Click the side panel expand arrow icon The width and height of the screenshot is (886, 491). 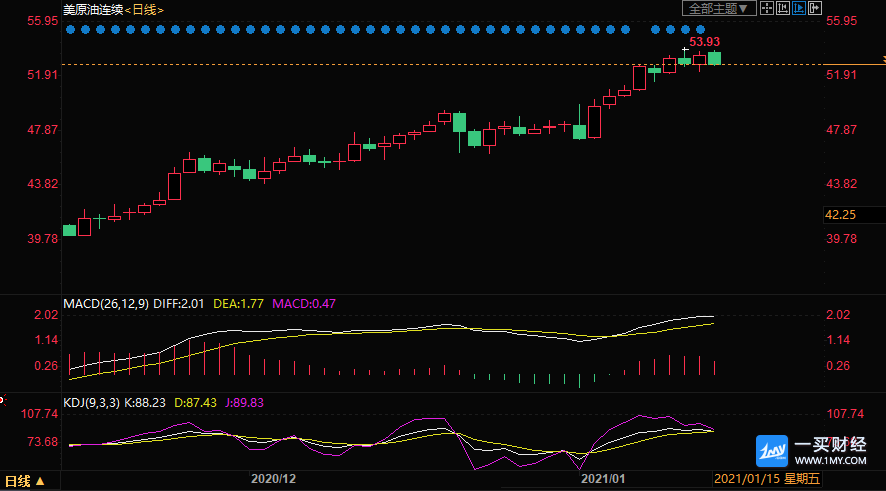815,8
